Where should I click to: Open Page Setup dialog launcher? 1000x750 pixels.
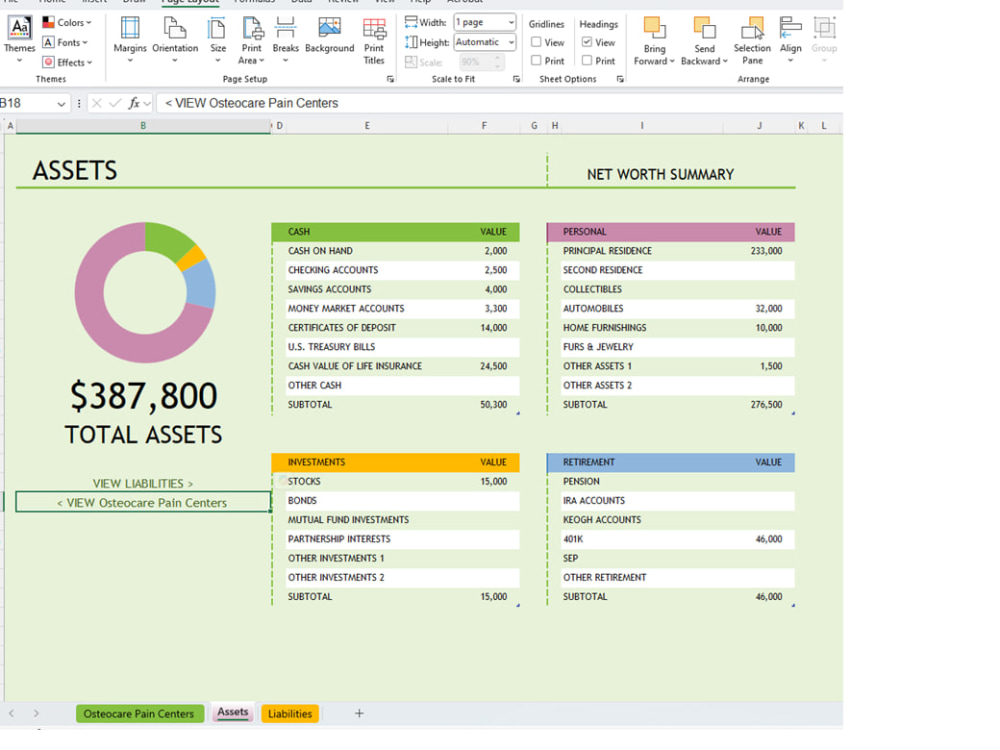point(390,79)
